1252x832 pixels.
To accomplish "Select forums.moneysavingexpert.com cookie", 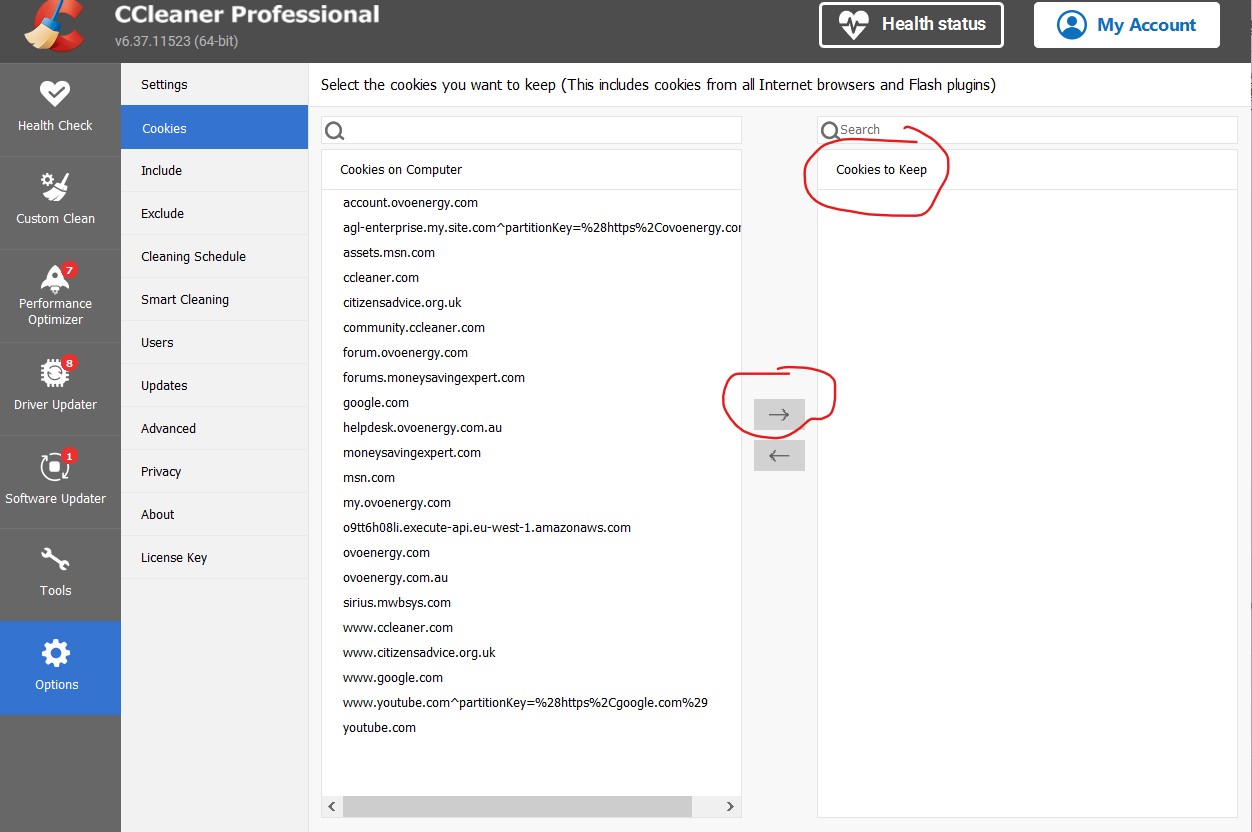I will point(434,378).
